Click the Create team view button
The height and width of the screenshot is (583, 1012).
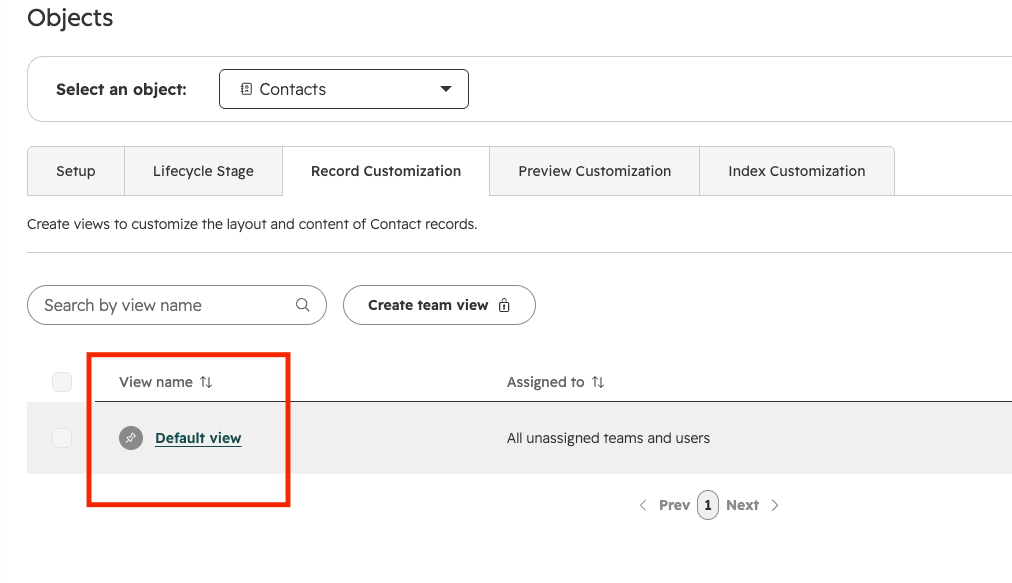pyautogui.click(x=439, y=305)
